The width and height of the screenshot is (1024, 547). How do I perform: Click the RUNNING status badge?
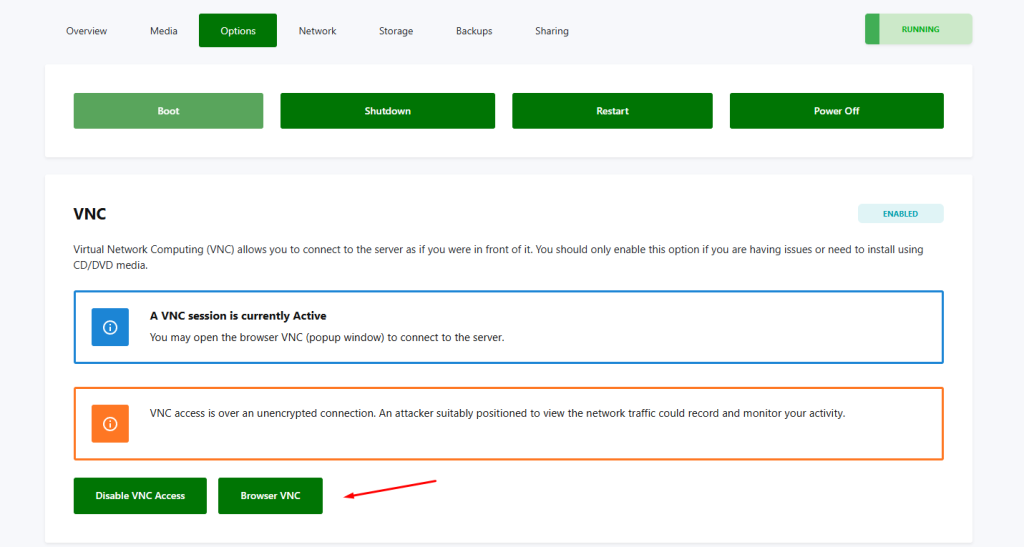[x=918, y=29]
